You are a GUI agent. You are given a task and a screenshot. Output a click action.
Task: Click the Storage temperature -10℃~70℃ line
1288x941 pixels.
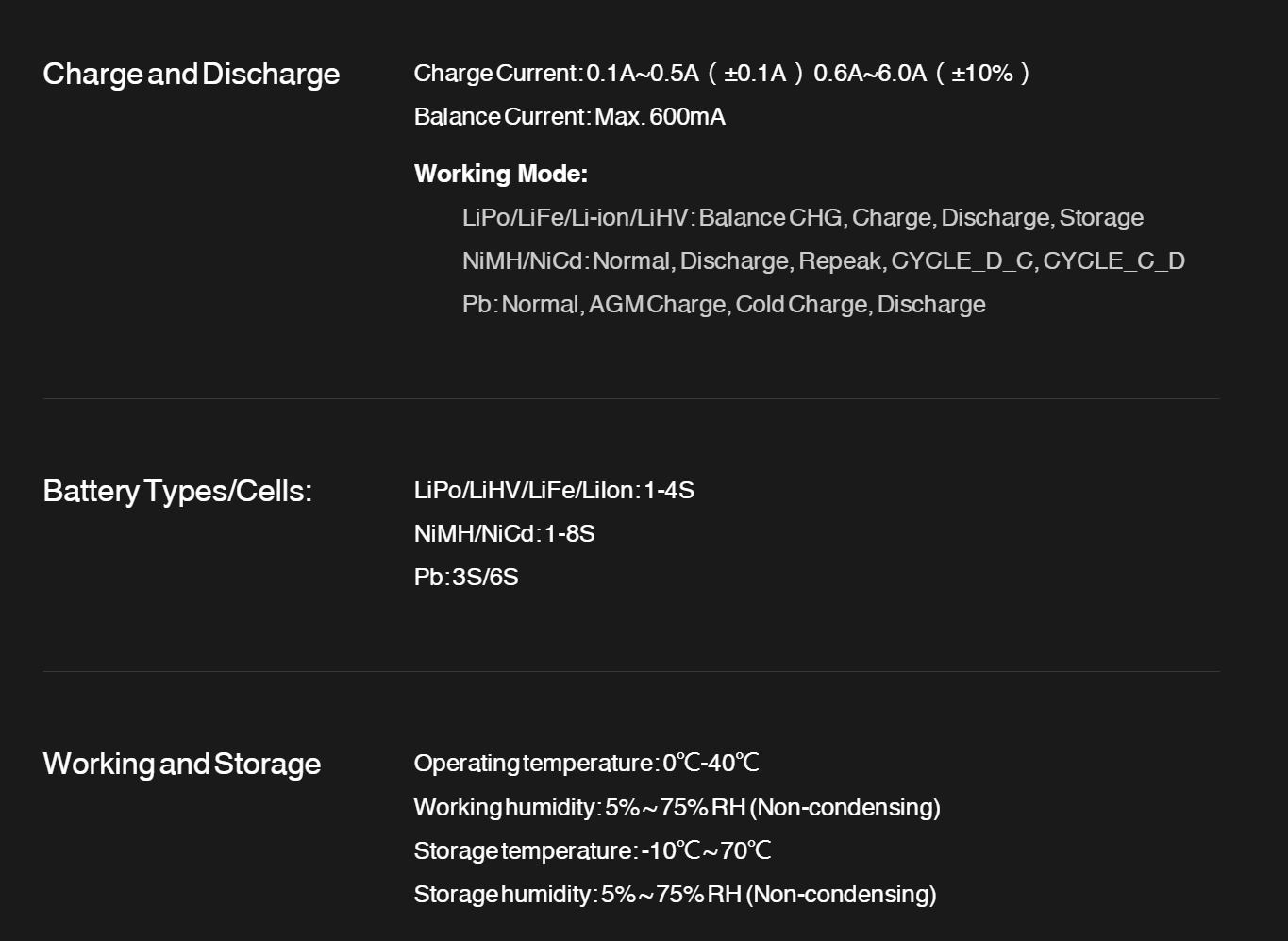coord(592,850)
